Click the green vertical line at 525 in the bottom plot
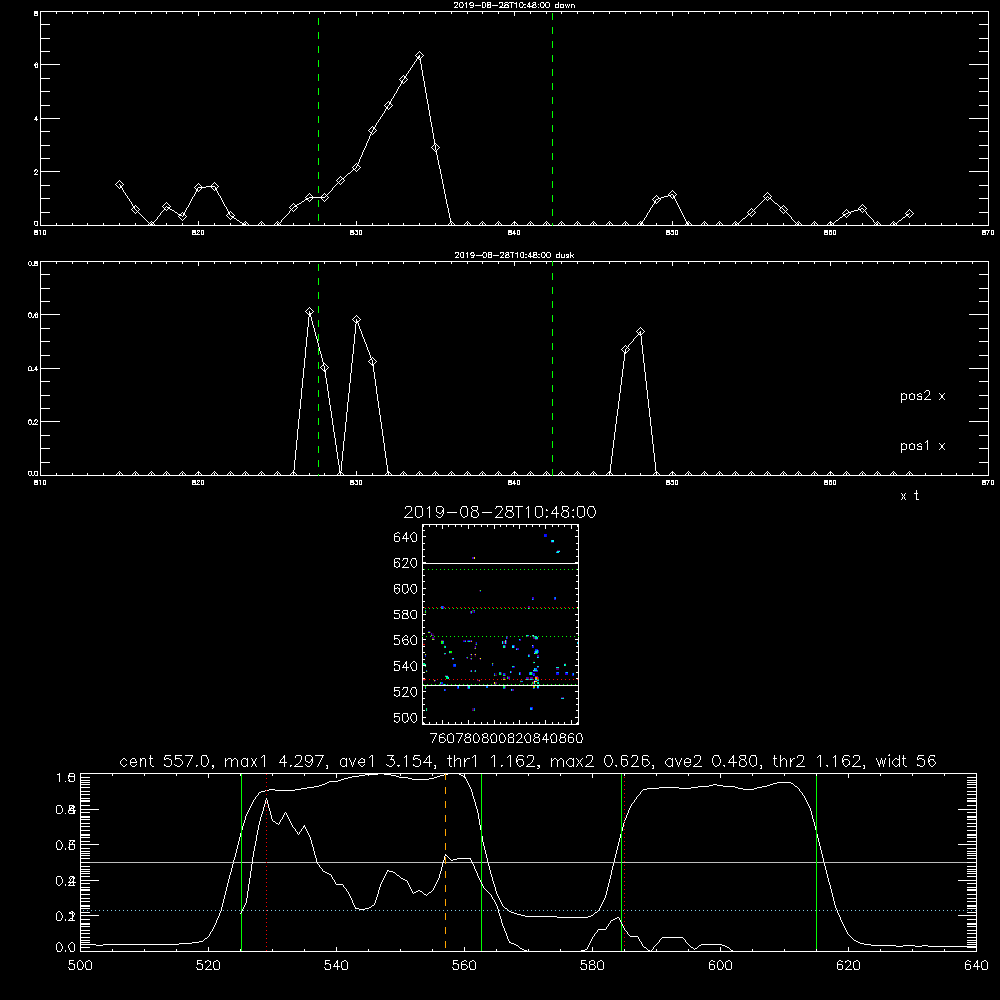The height and width of the screenshot is (1000, 1000). point(241,862)
